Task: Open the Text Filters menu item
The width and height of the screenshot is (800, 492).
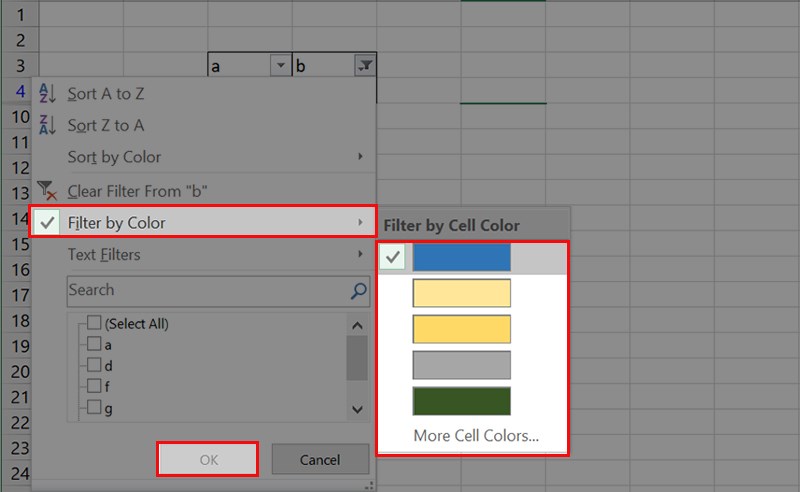Action: point(203,254)
